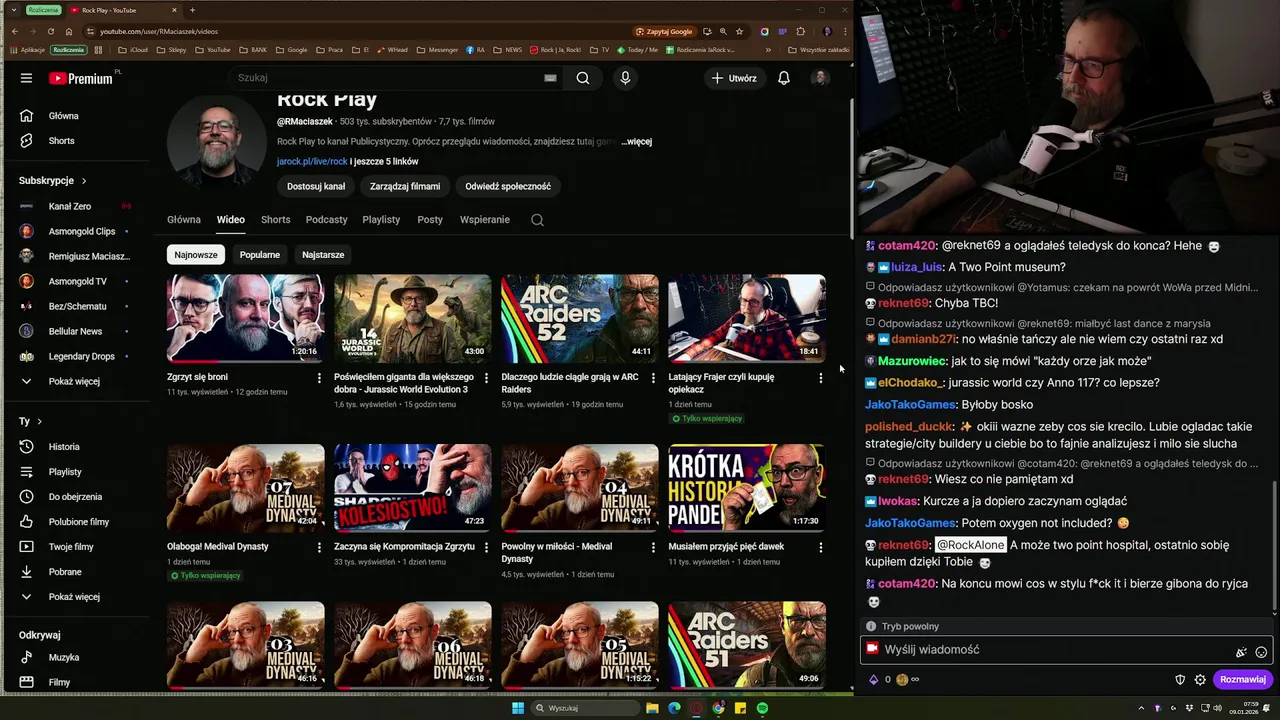Viewport: 1280px width, 720px height.
Task: Open browser extensions puzzle icon
Action: click(x=800, y=32)
